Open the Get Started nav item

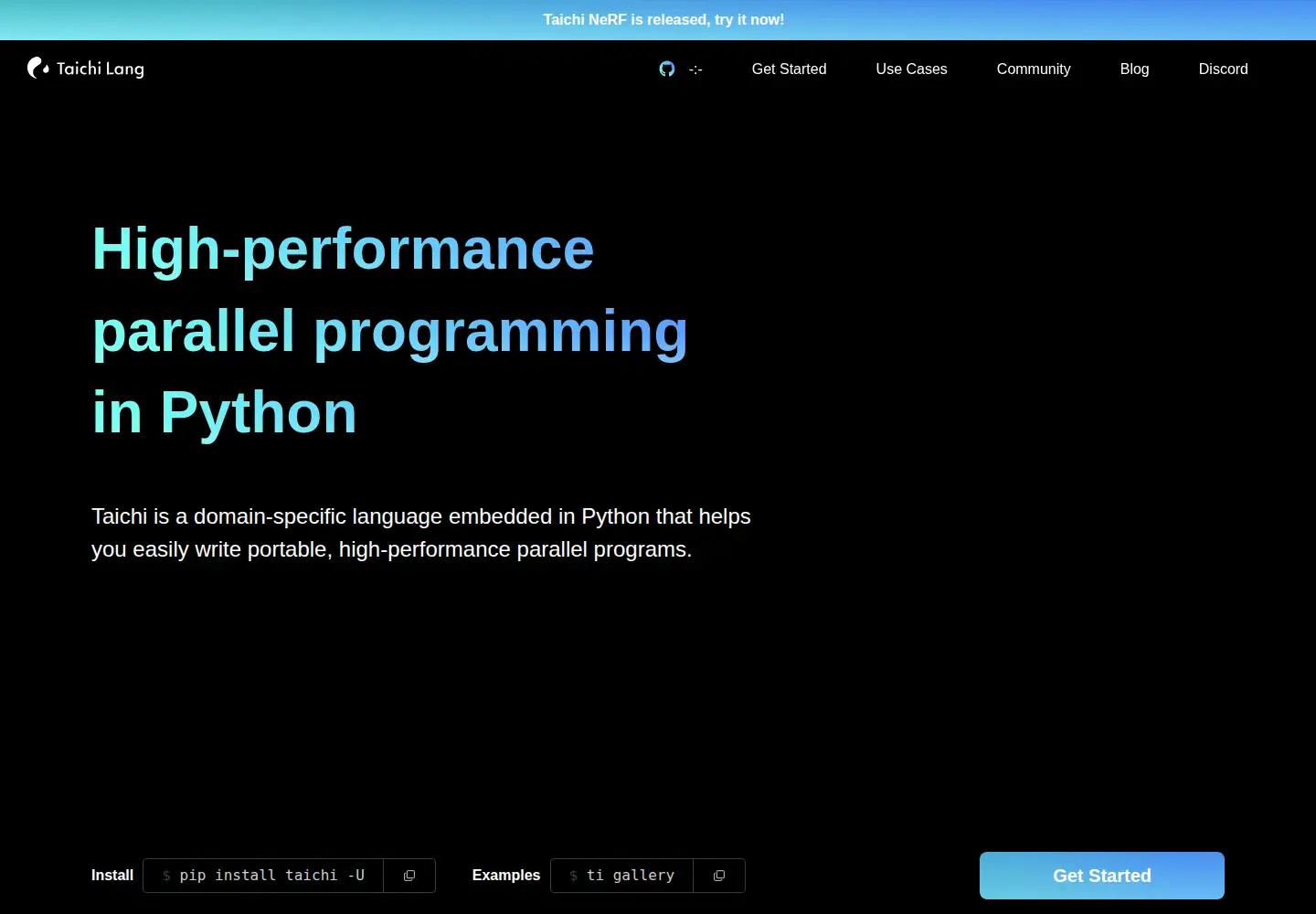coord(789,69)
